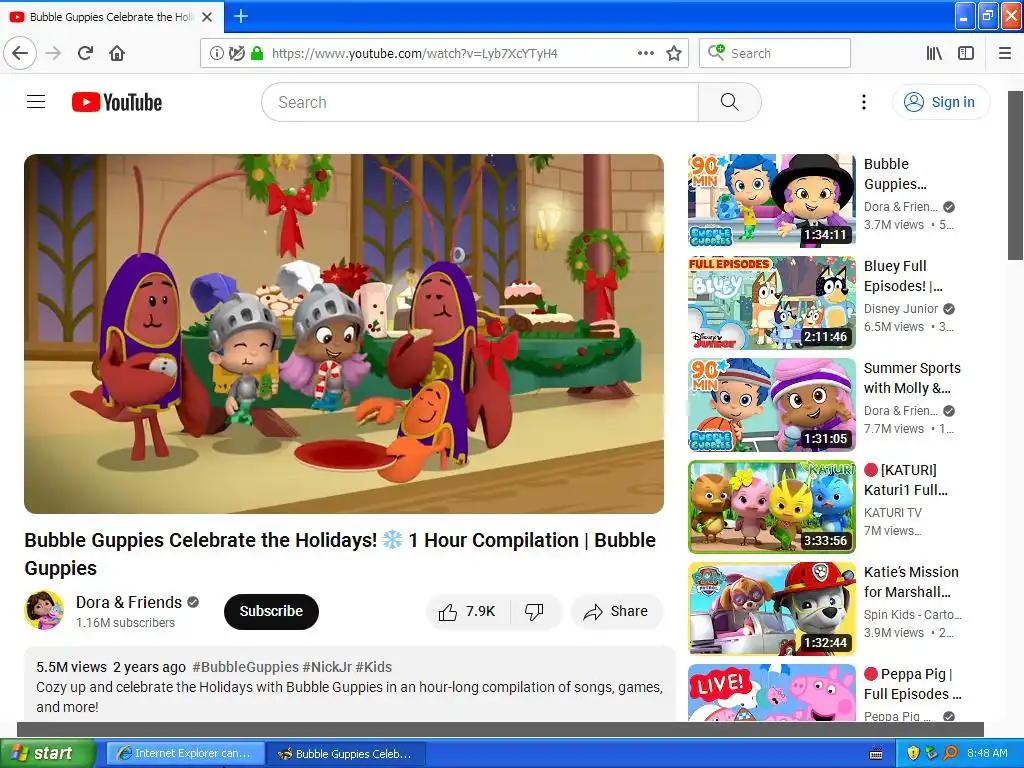Open the browser home page icon
Viewport: 1024px width, 768px height.
[117, 53]
